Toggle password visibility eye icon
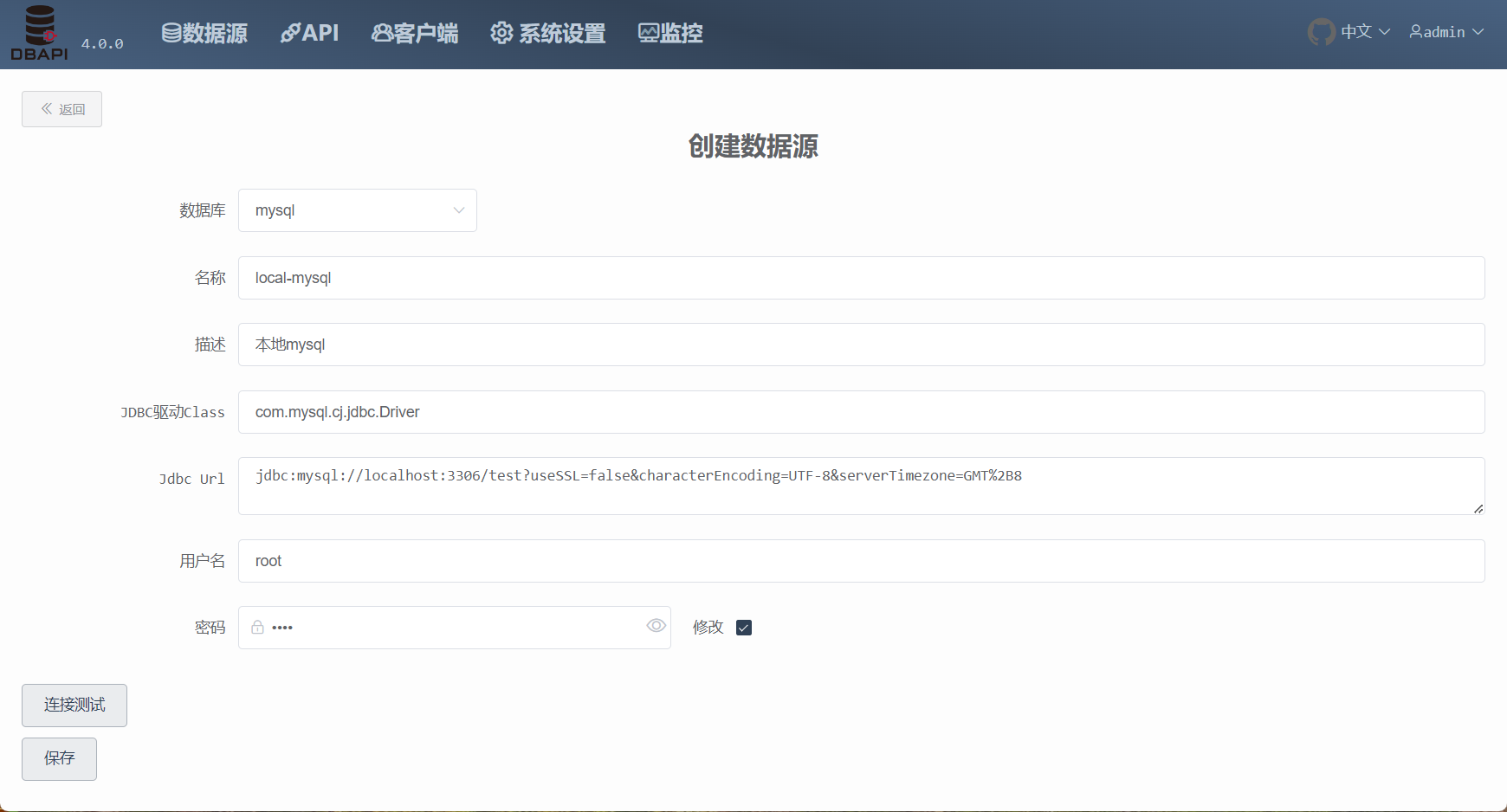1507x812 pixels. [x=656, y=626]
